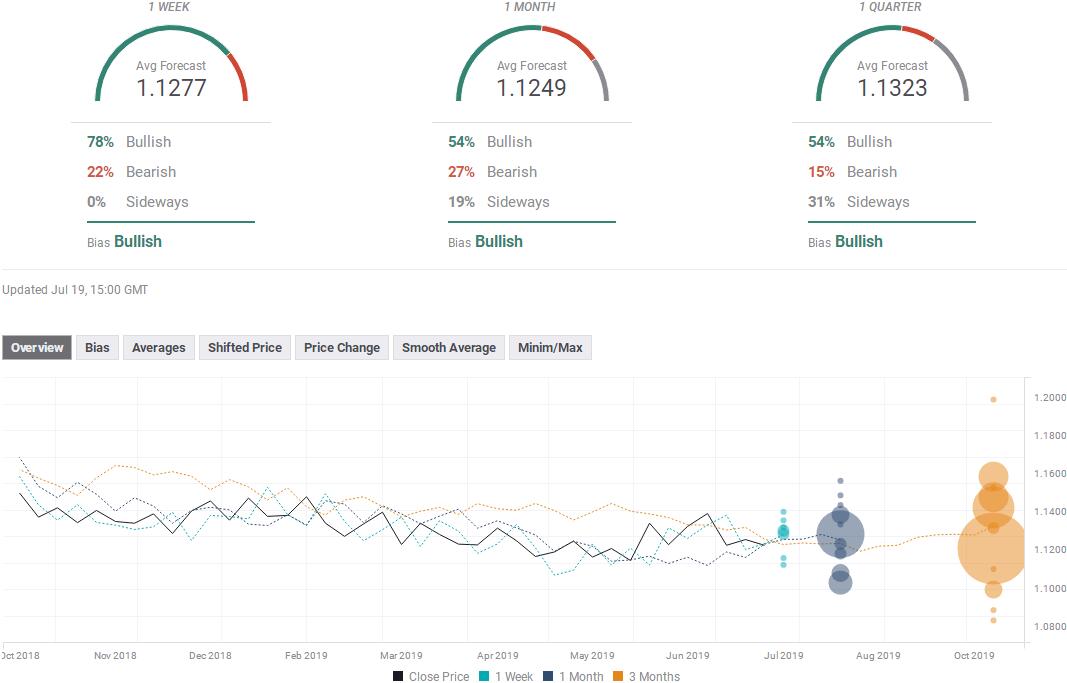This screenshot has width=1067, height=683.
Task: Click the 15% Bearish value
Action: (821, 171)
